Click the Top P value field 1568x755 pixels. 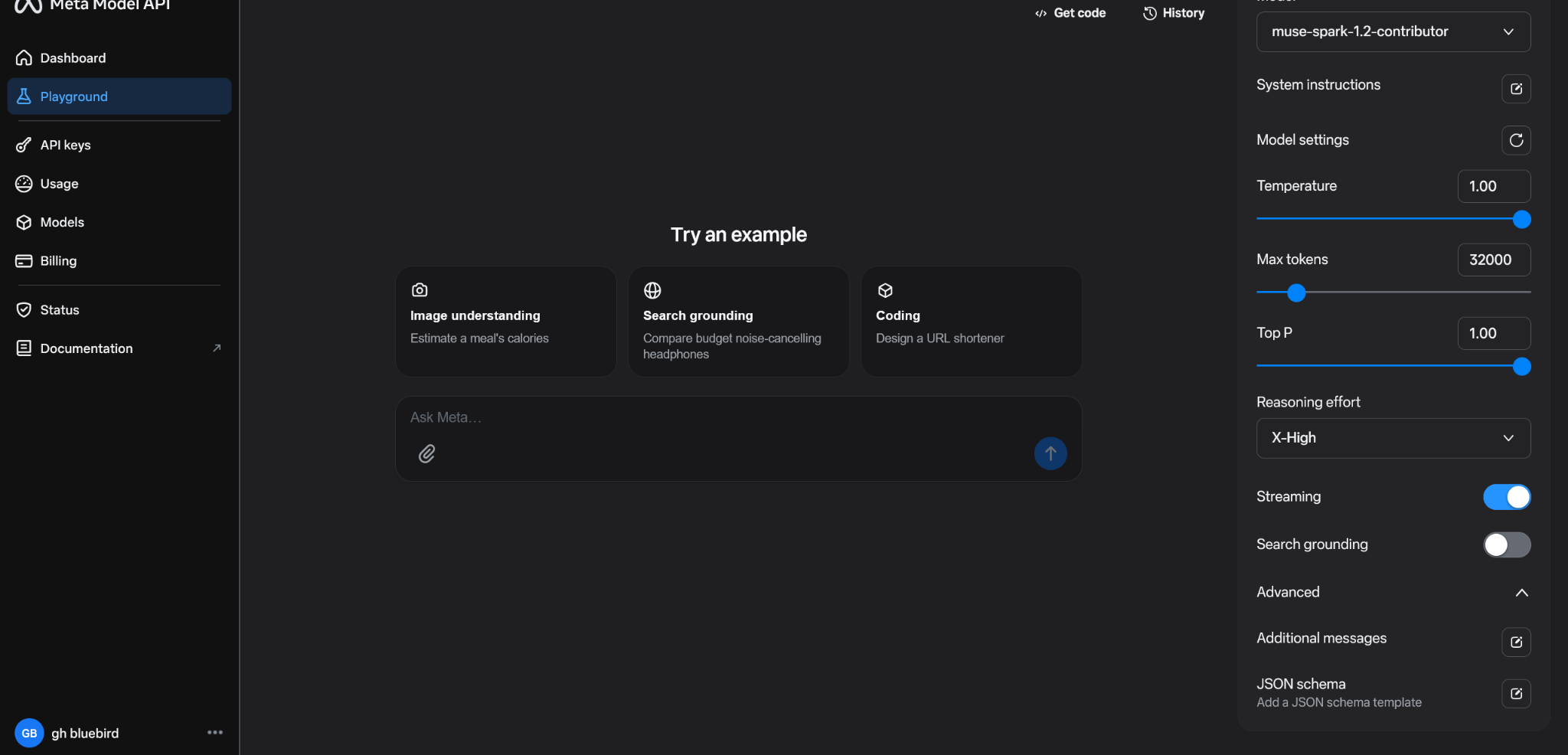(1494, 333)
